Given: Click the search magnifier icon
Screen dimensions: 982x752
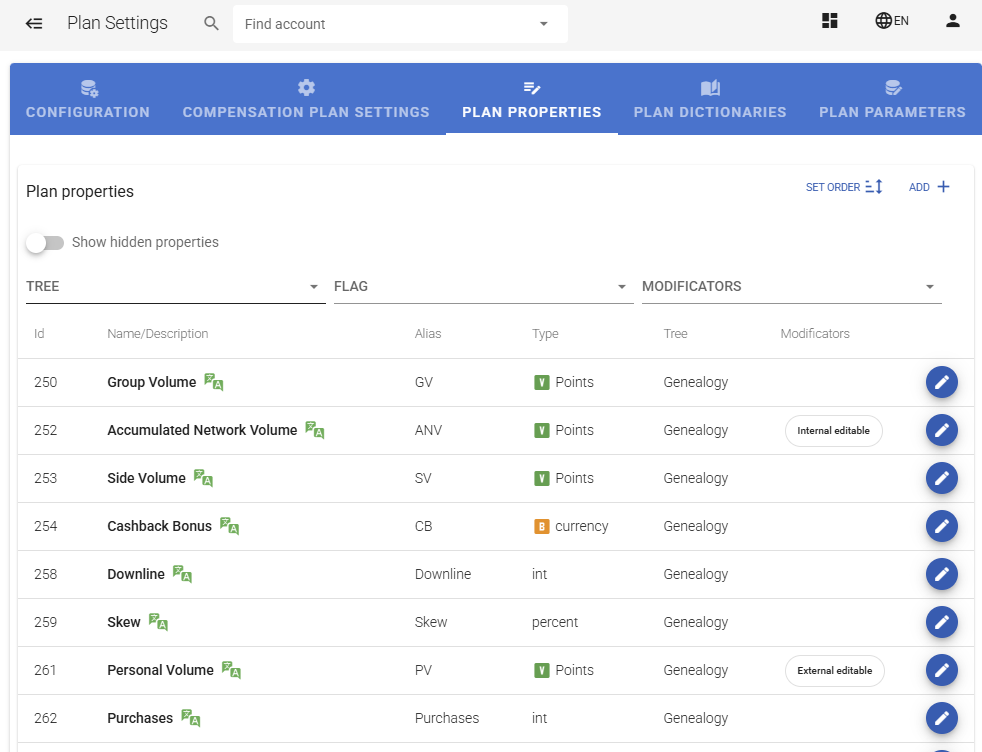Looking at the screenshot, I should [x=211, y=23].
